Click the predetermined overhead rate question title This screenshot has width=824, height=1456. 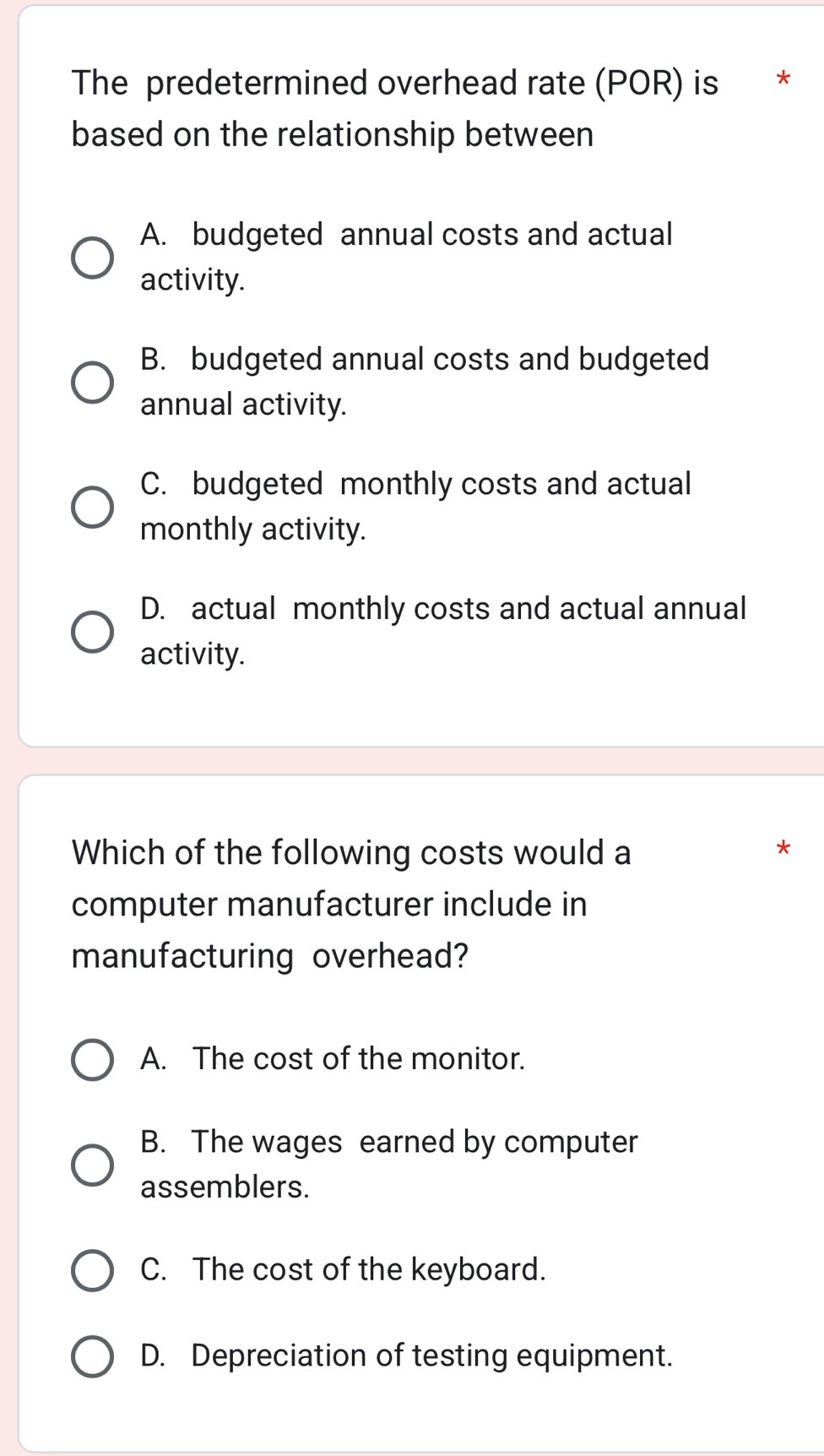point(395,108)
